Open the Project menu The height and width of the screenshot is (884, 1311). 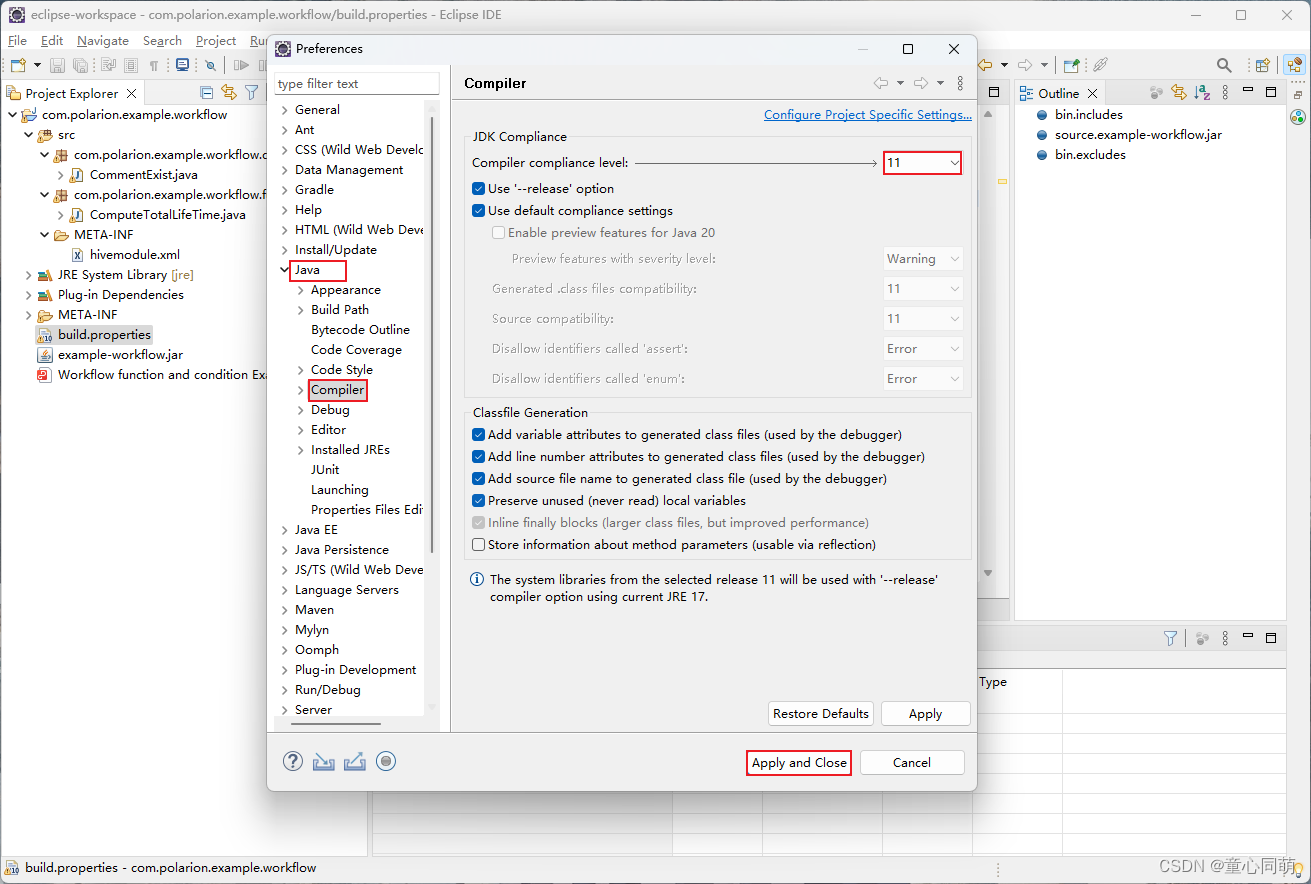(216, 41)
